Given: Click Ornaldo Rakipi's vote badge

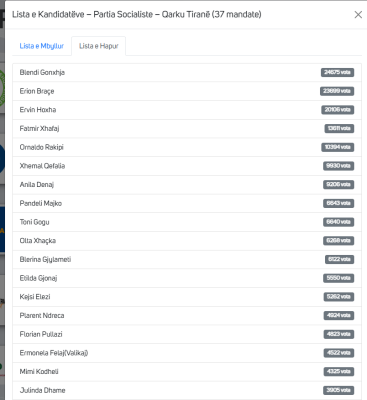Looking at the screenshot, I should 338,147.
